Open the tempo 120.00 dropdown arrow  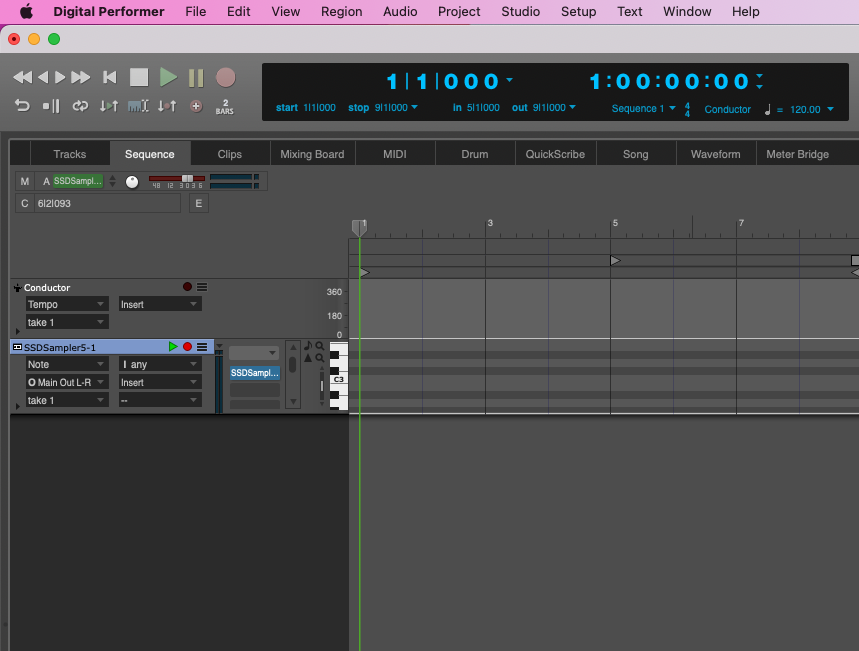pos(831,109)
